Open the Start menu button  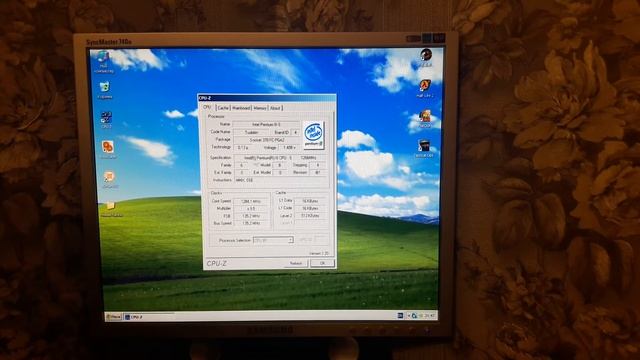click(113, 316)
